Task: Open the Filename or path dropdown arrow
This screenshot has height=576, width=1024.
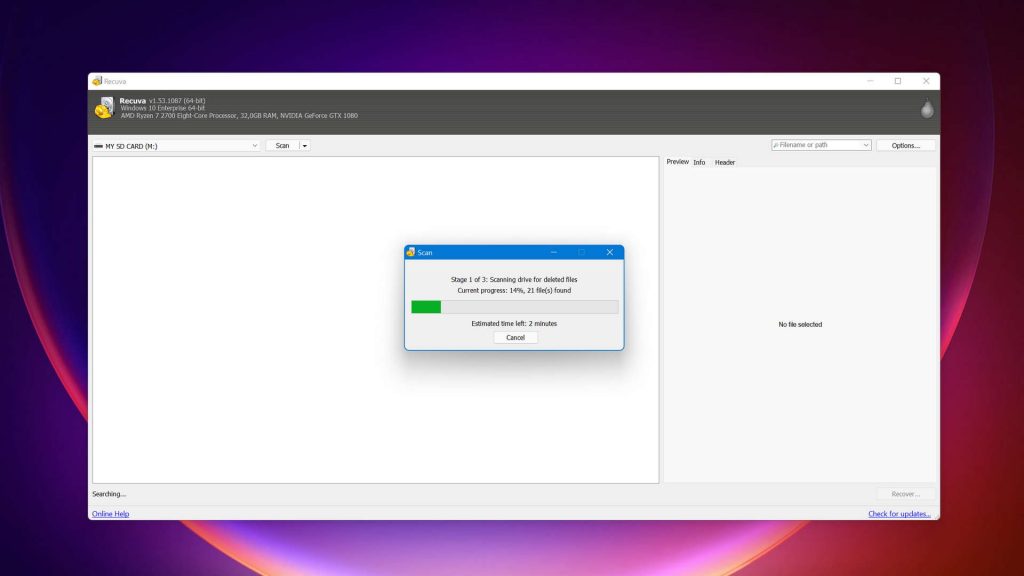Action: (x=866, y=145)
